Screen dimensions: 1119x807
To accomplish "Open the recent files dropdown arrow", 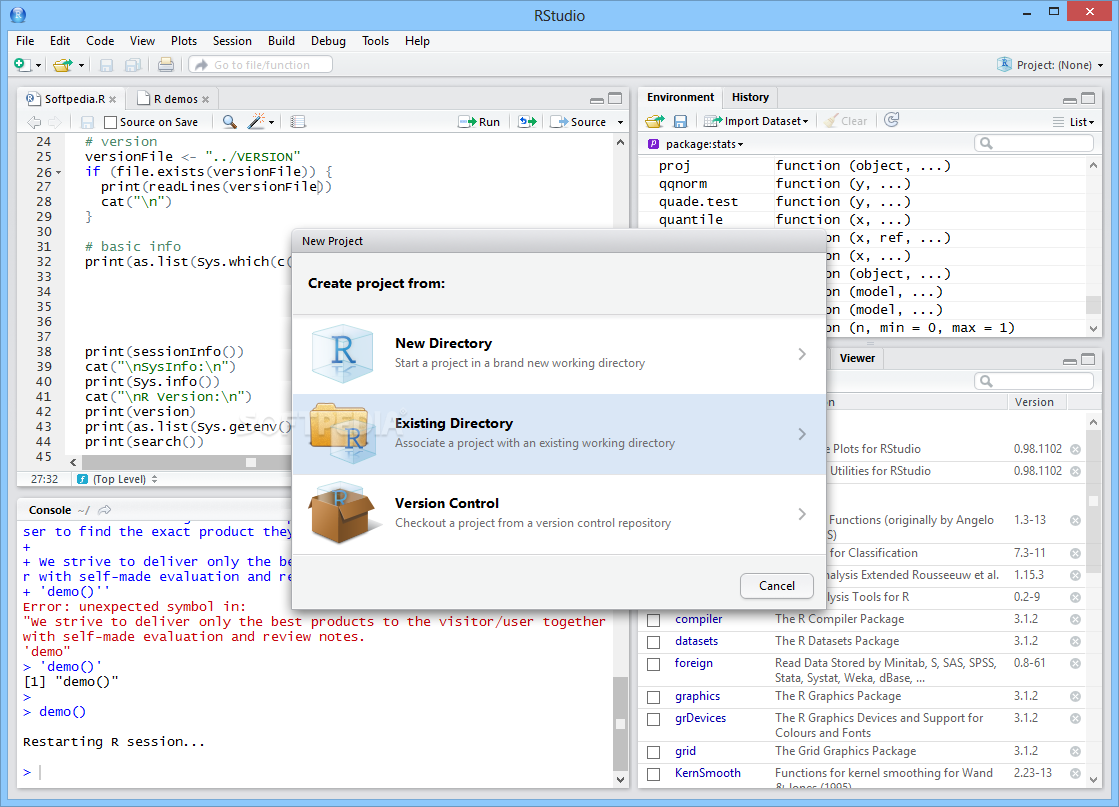I will click(81, 66).
